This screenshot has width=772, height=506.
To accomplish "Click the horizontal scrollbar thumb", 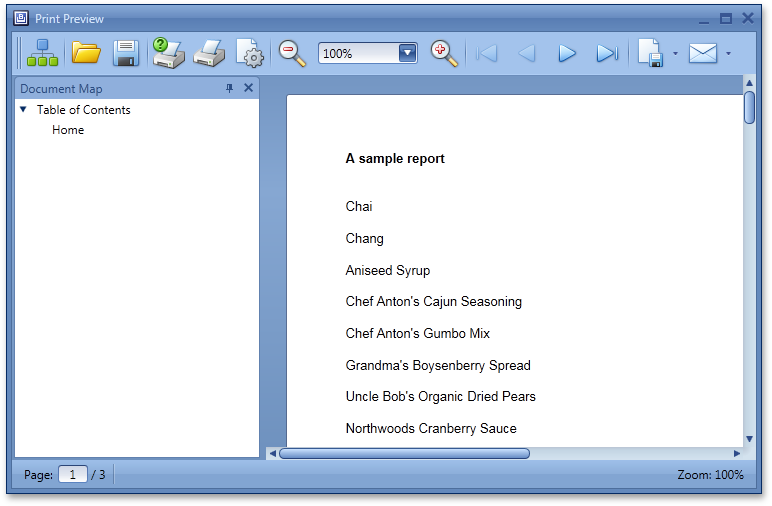I will click(404, 453).
